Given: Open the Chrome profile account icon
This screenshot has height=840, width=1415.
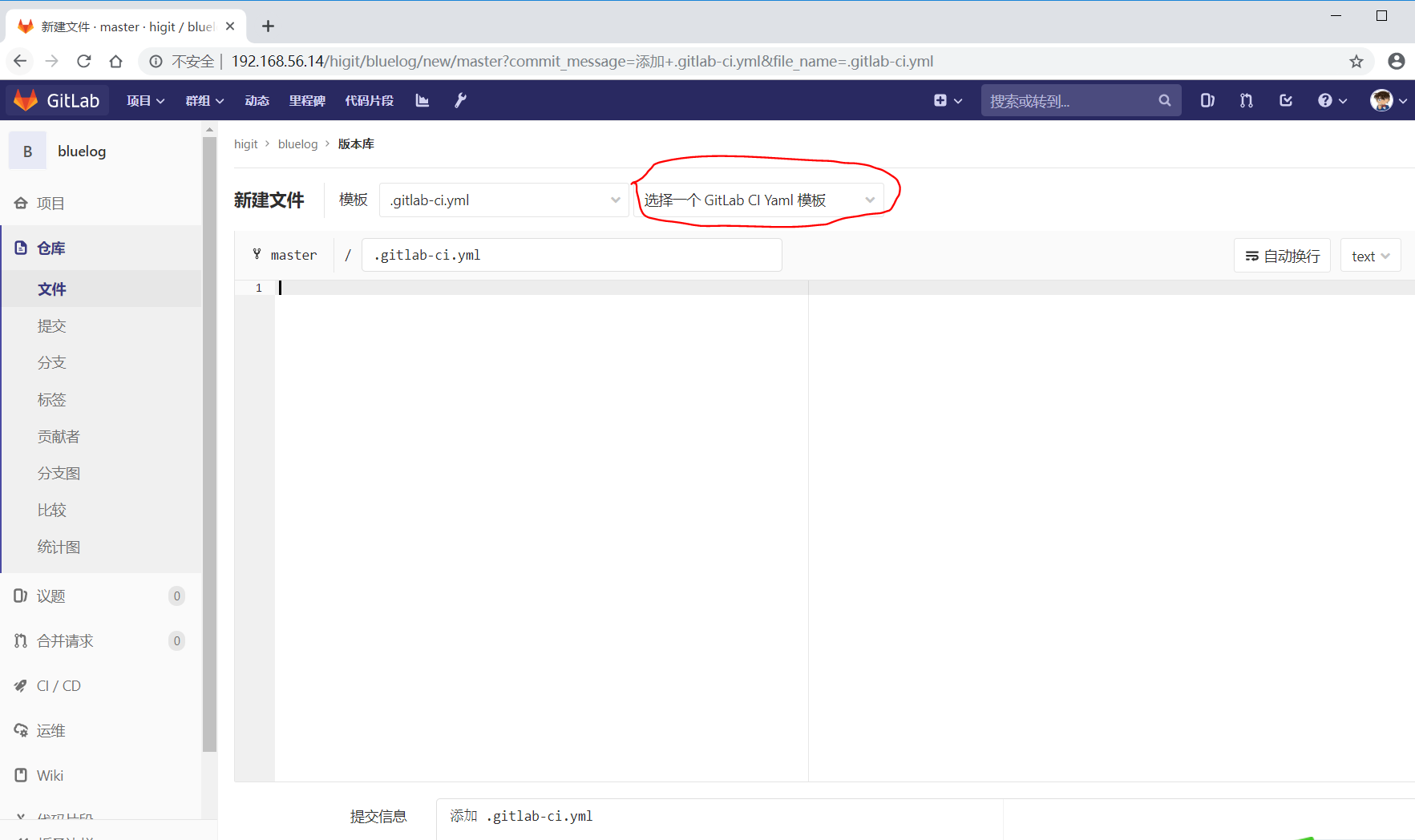Looking at the screenshot, I should click(x=1396, y=62).
